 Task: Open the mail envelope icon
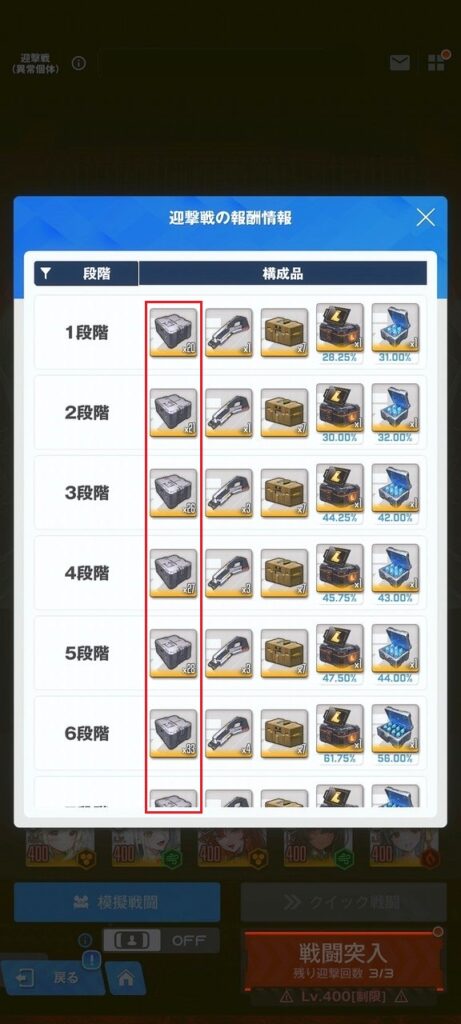(400, 63)
